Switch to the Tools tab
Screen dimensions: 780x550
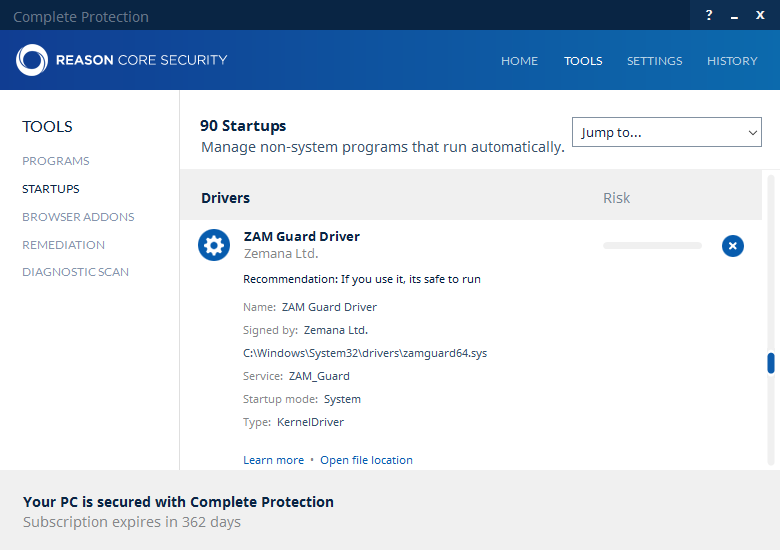click(x=583, y=61)
